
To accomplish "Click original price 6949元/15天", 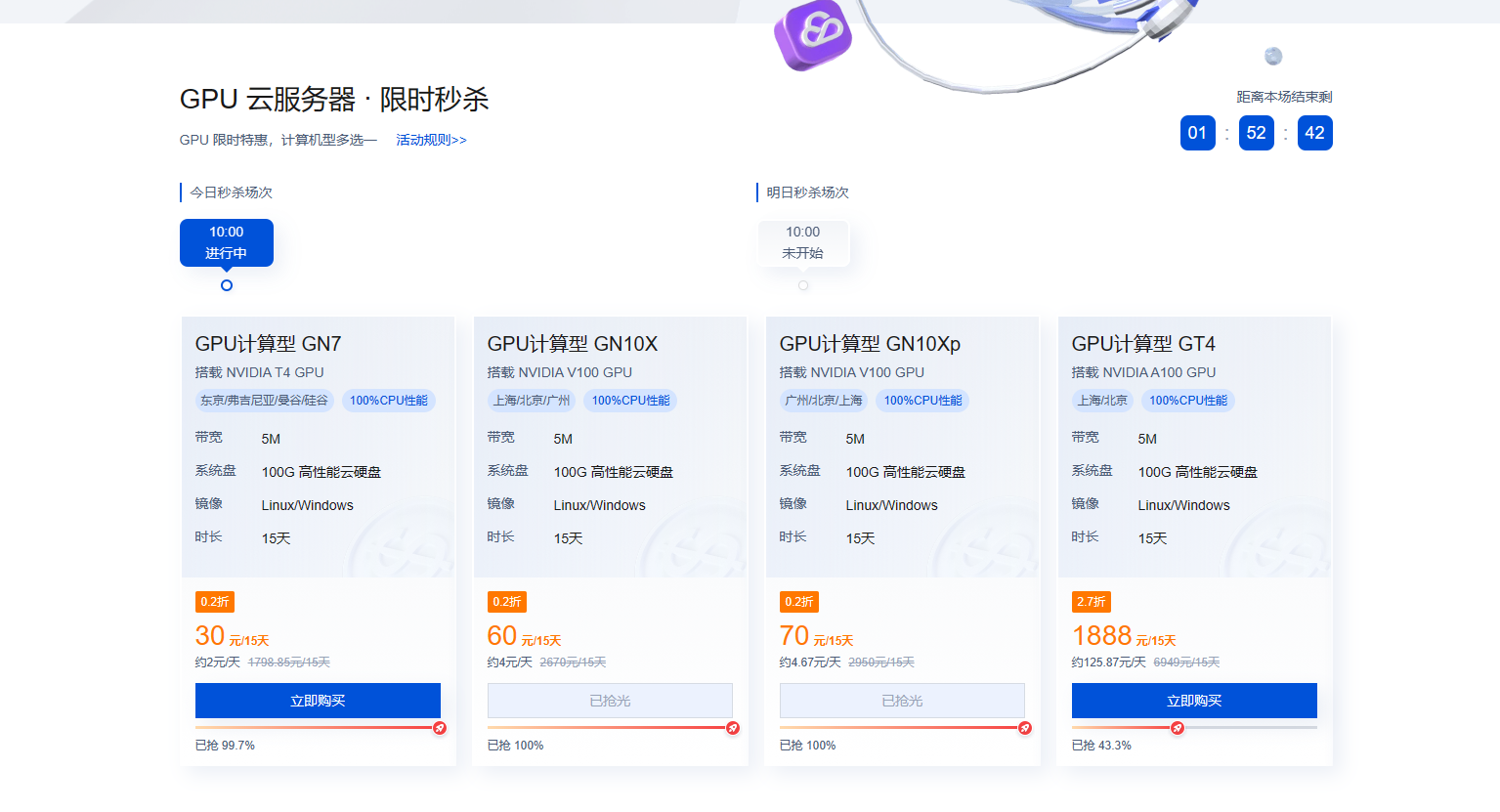I will [x=1186, y=662].
